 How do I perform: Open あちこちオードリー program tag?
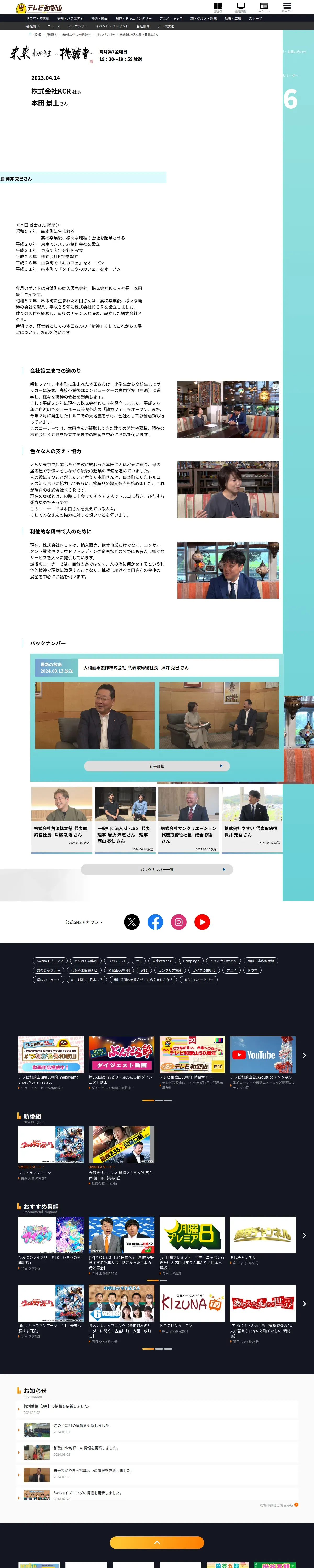pos(199,980)
